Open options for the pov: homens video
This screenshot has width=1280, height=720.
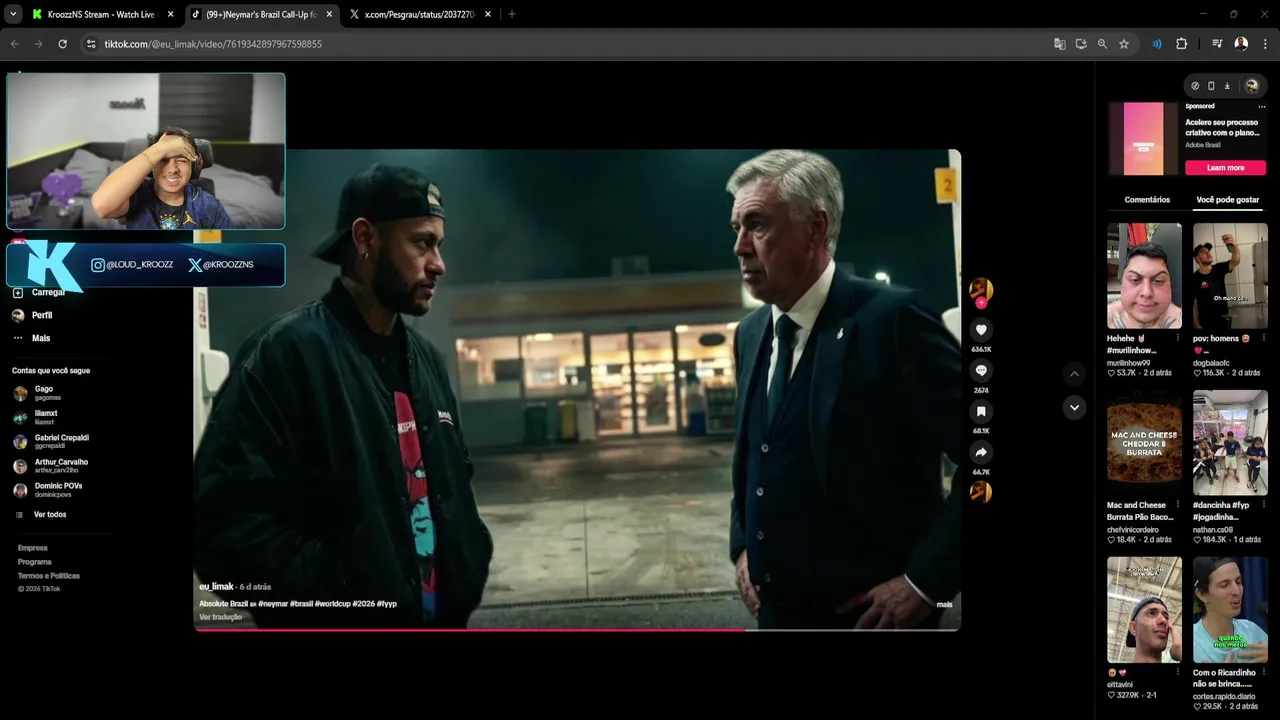tap(1263, 338)
